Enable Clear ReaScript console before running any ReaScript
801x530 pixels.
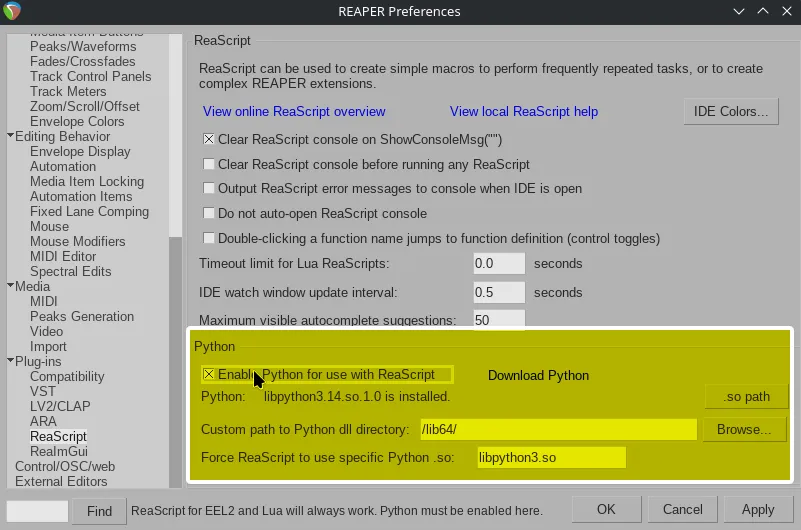pos(208,164)
